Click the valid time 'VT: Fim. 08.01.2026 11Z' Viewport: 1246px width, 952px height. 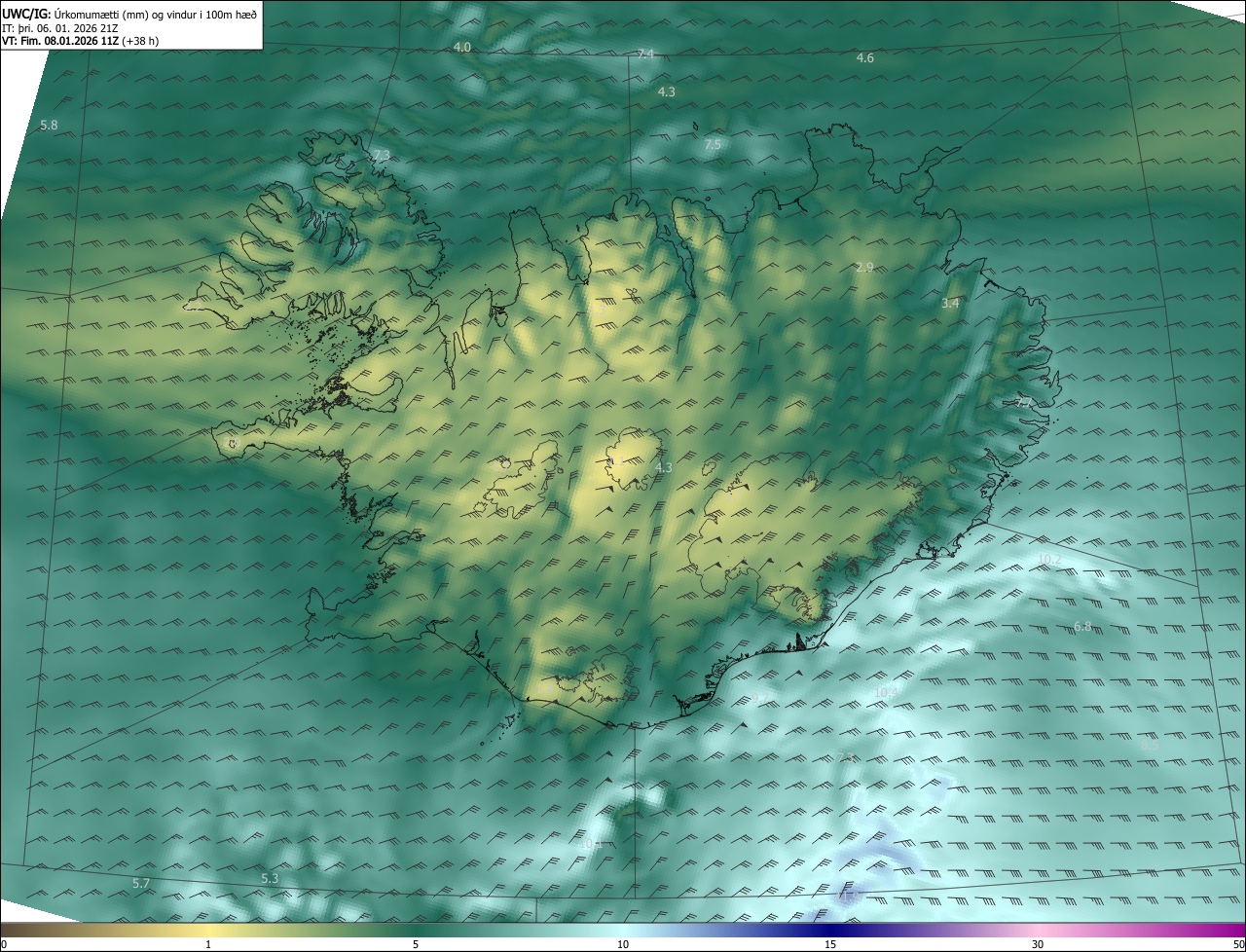point(61,42)
